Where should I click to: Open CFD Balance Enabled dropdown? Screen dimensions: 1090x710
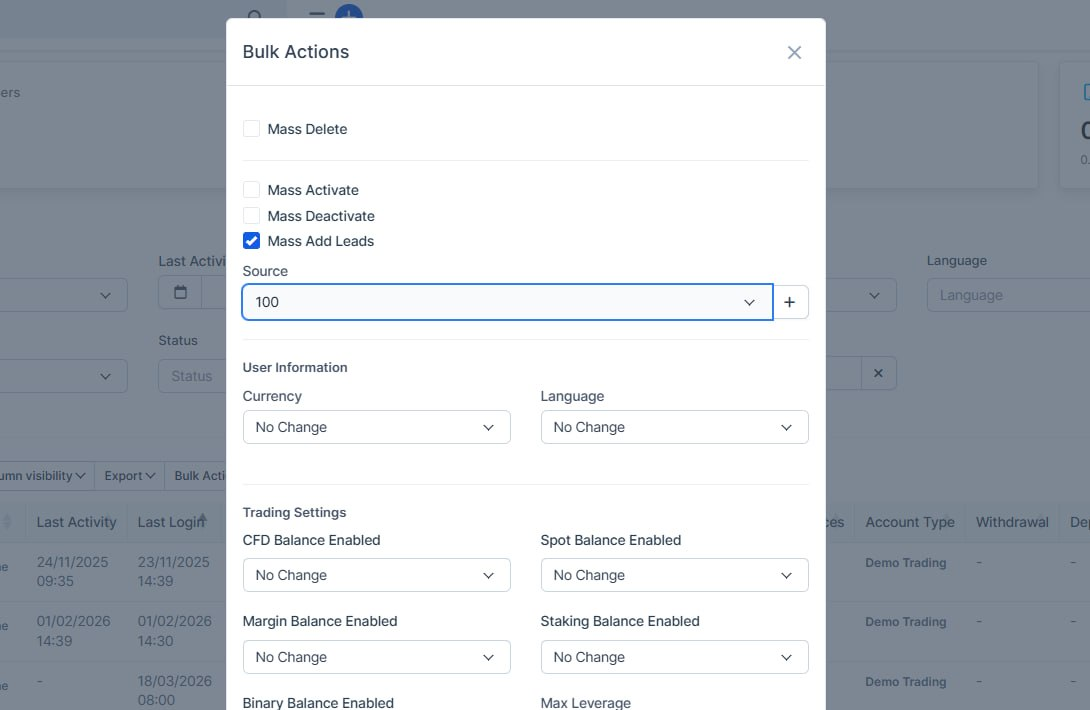376,575
